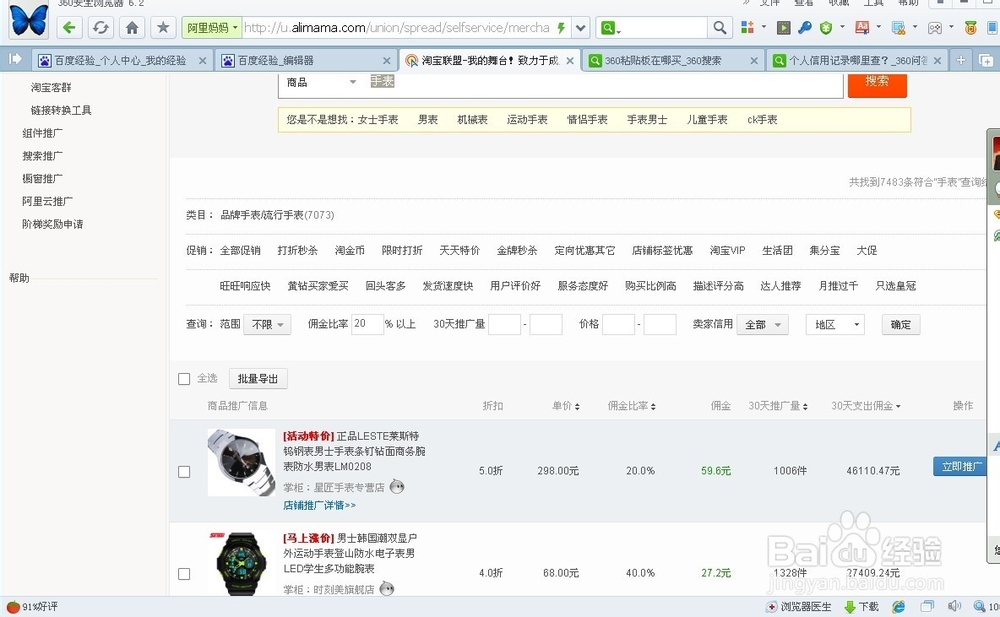Viewport: 1000px width, 617px height.
Task: Click the search keyword field containing 手表
Action: pos(603,82)
